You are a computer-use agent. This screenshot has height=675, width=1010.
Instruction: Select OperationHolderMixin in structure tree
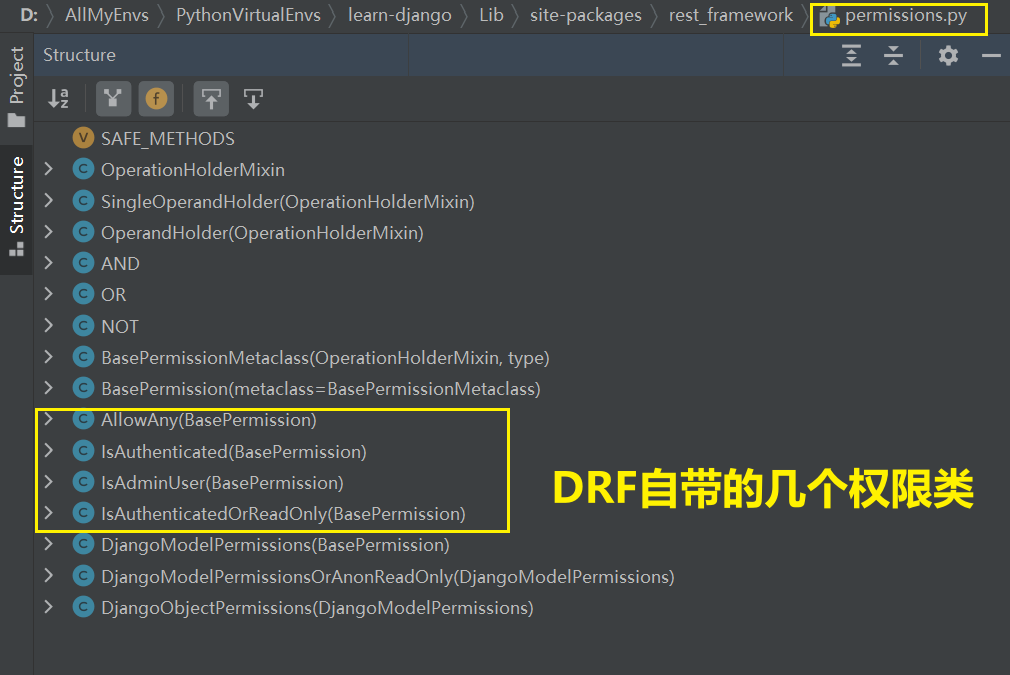[x=193, y=169]
